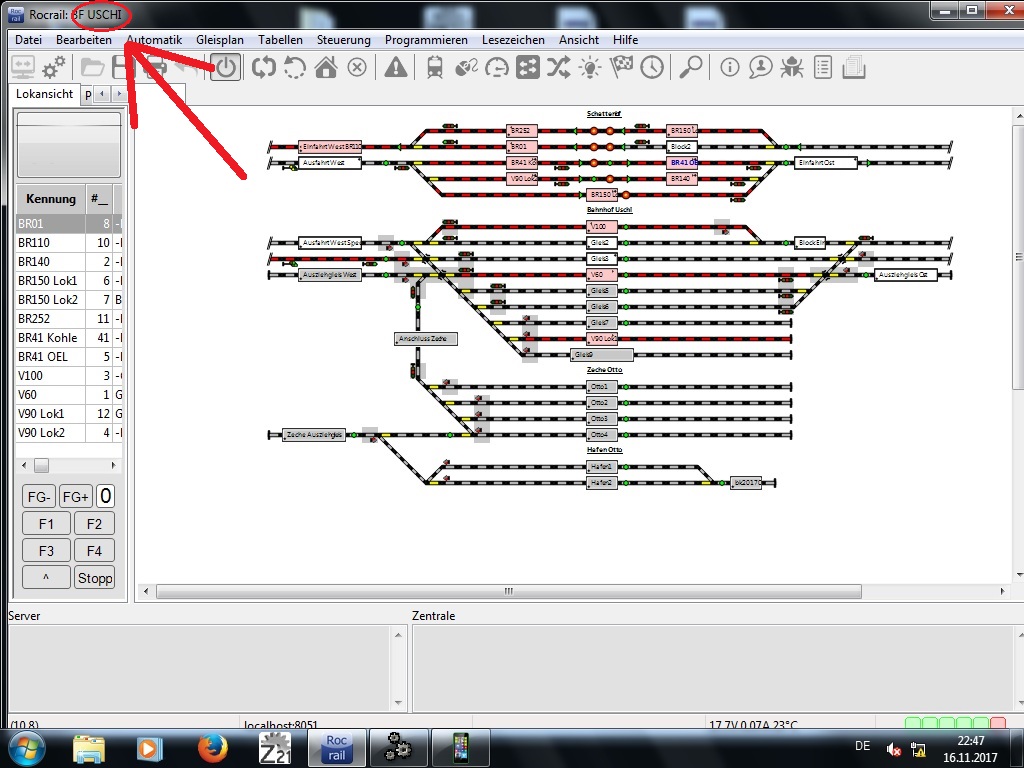
Task: Click the tab strip left scroll arrow
Action: coord(102,94)
